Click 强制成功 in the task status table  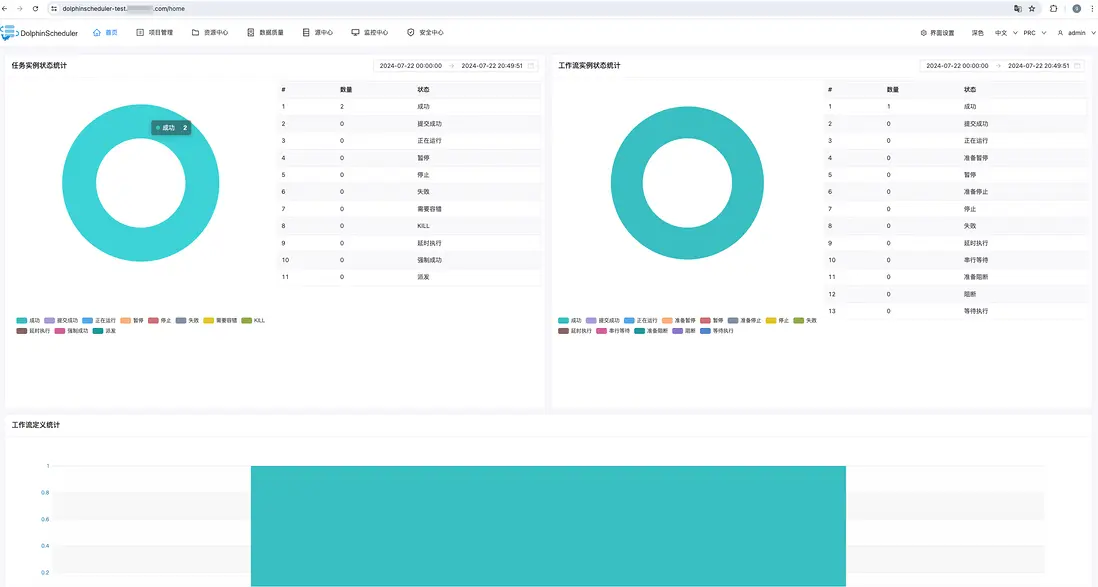(x=429, y=260)
